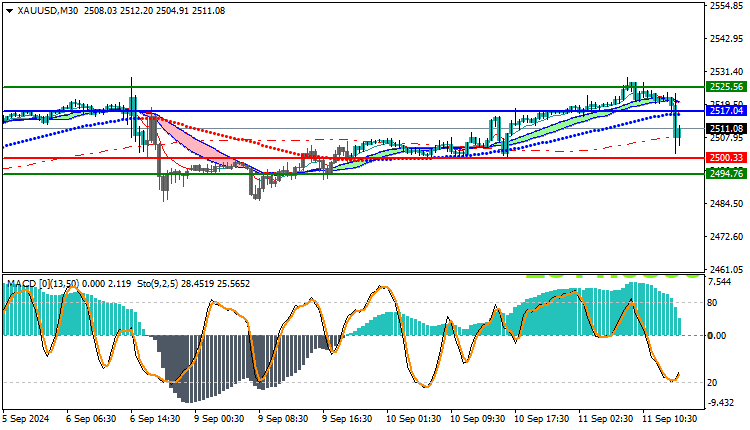This screenshot has width=750, height=430.
Task: Click the 10 Sep 17:30 time marker
Action: tap(539, 419)
